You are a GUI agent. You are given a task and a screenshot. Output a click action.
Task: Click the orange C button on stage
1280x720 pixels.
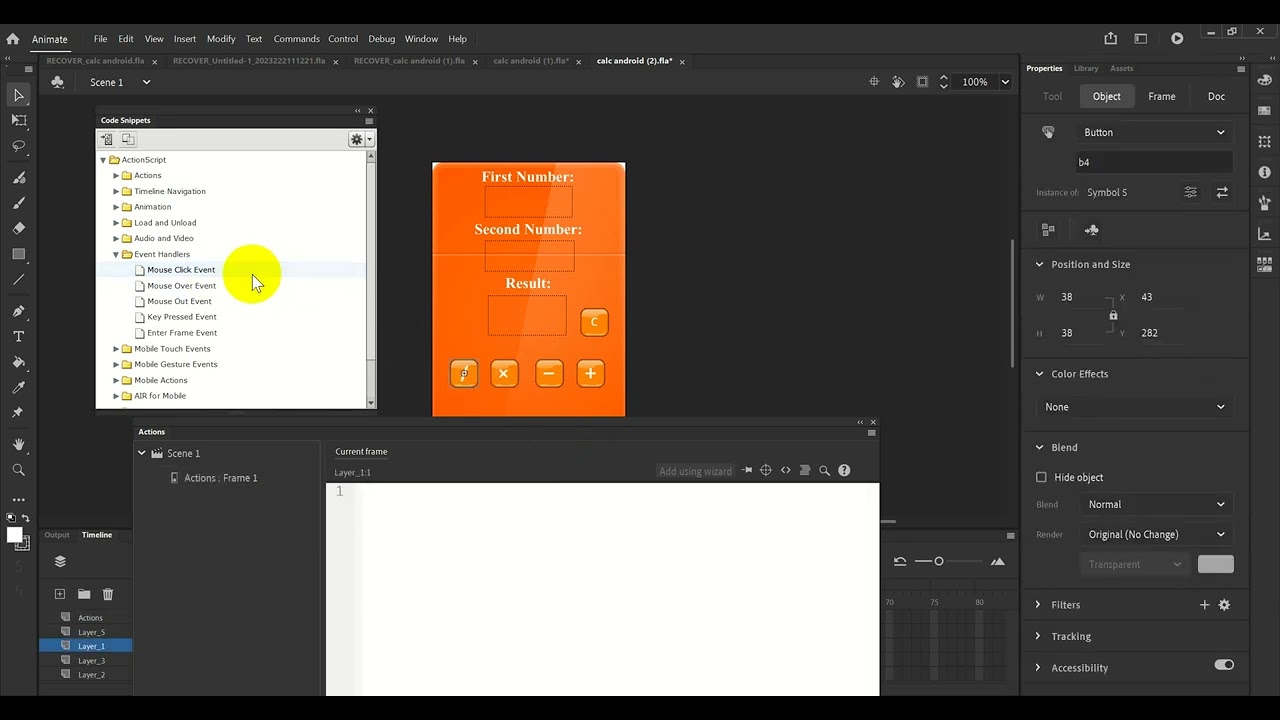[594, 322]
